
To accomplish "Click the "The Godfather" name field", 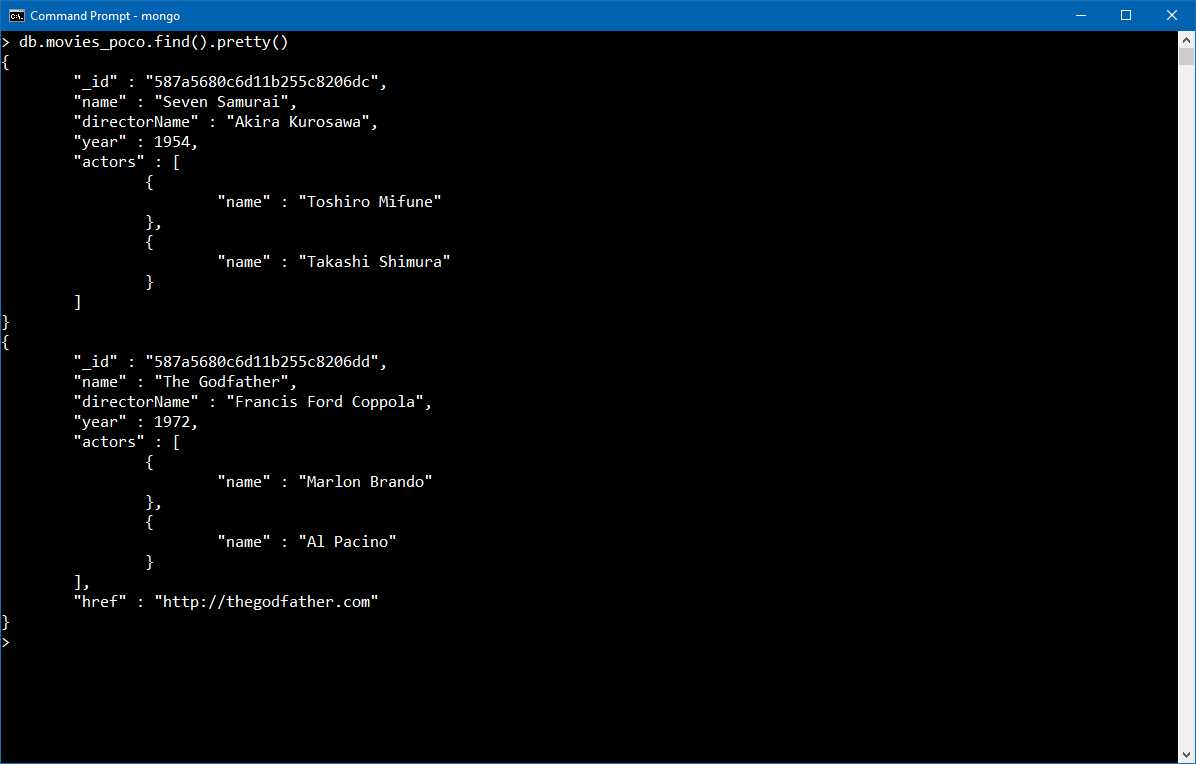I will tap(225, 381).
